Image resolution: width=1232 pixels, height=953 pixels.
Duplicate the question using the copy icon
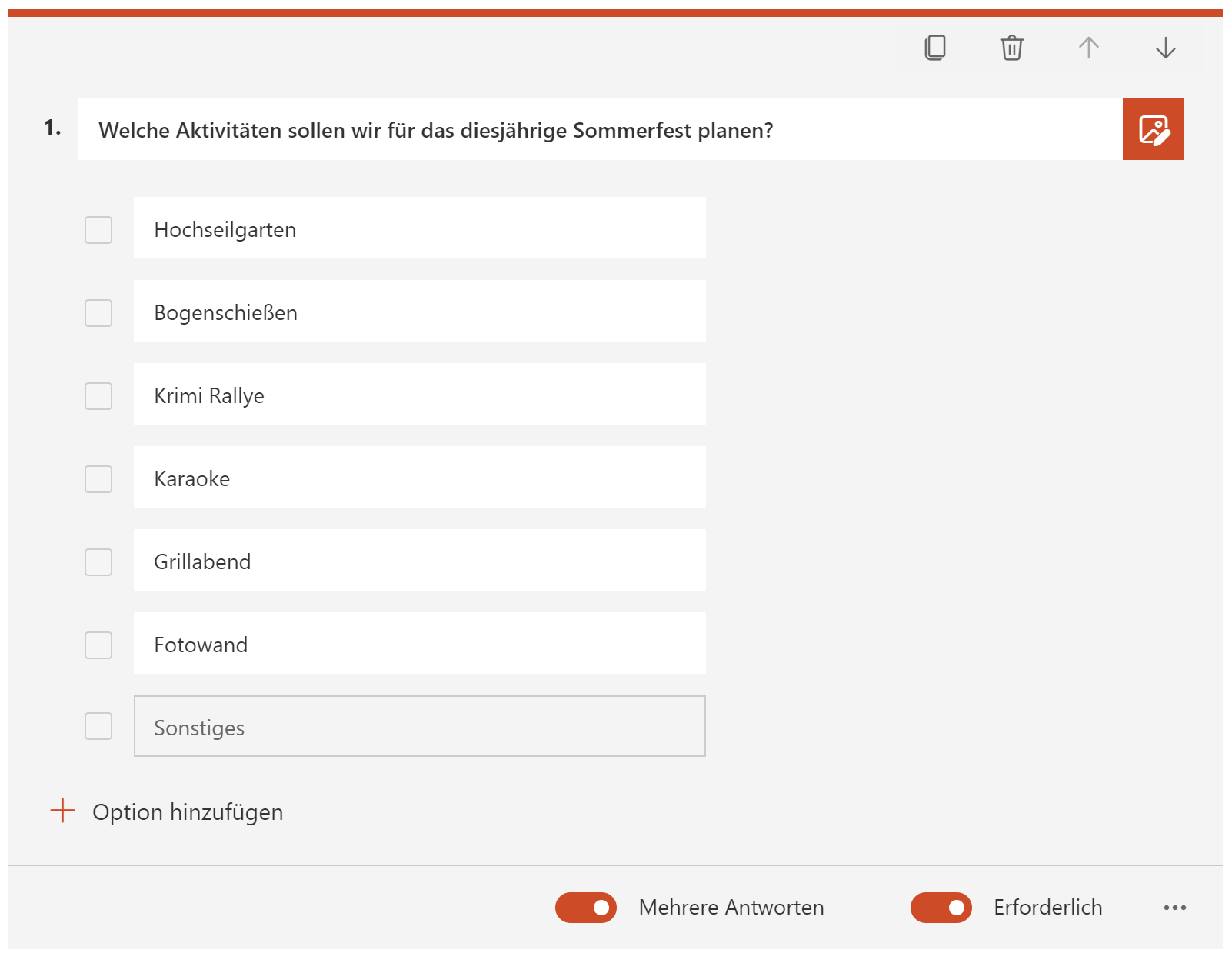click(934, 48)
